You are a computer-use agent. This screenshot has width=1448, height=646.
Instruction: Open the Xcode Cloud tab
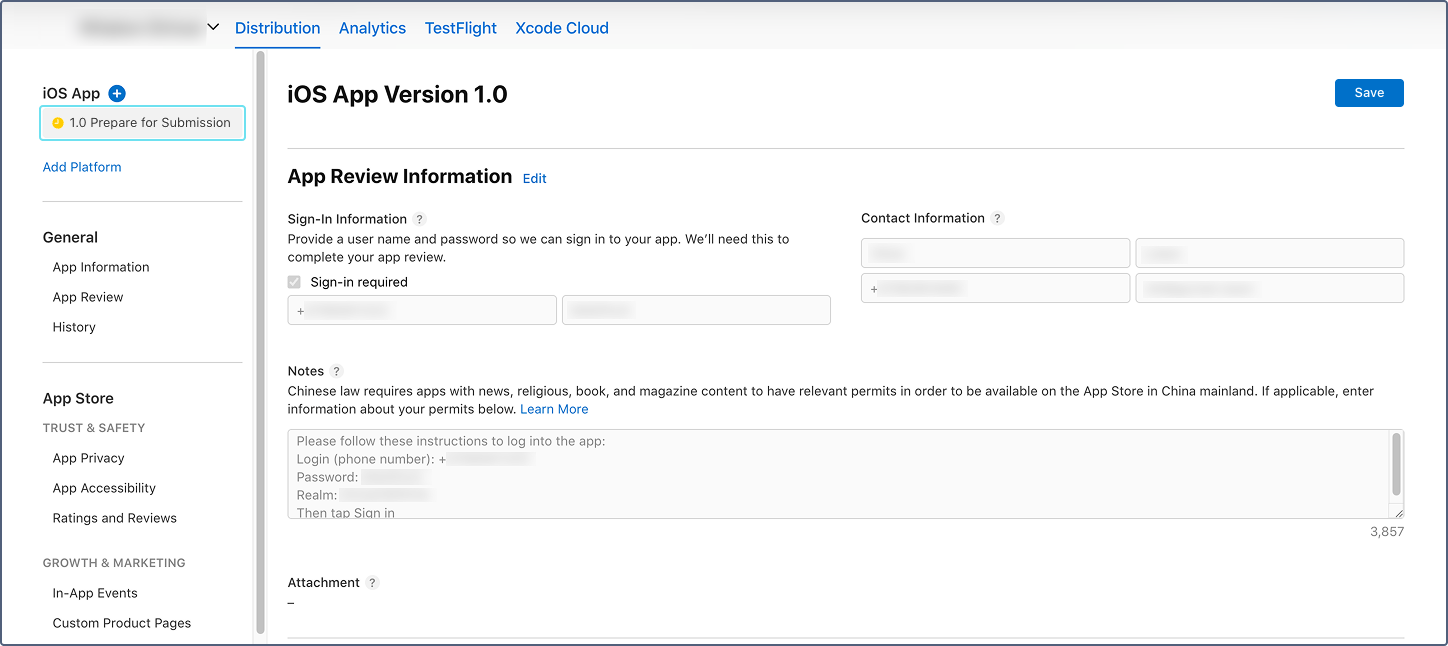562,28
